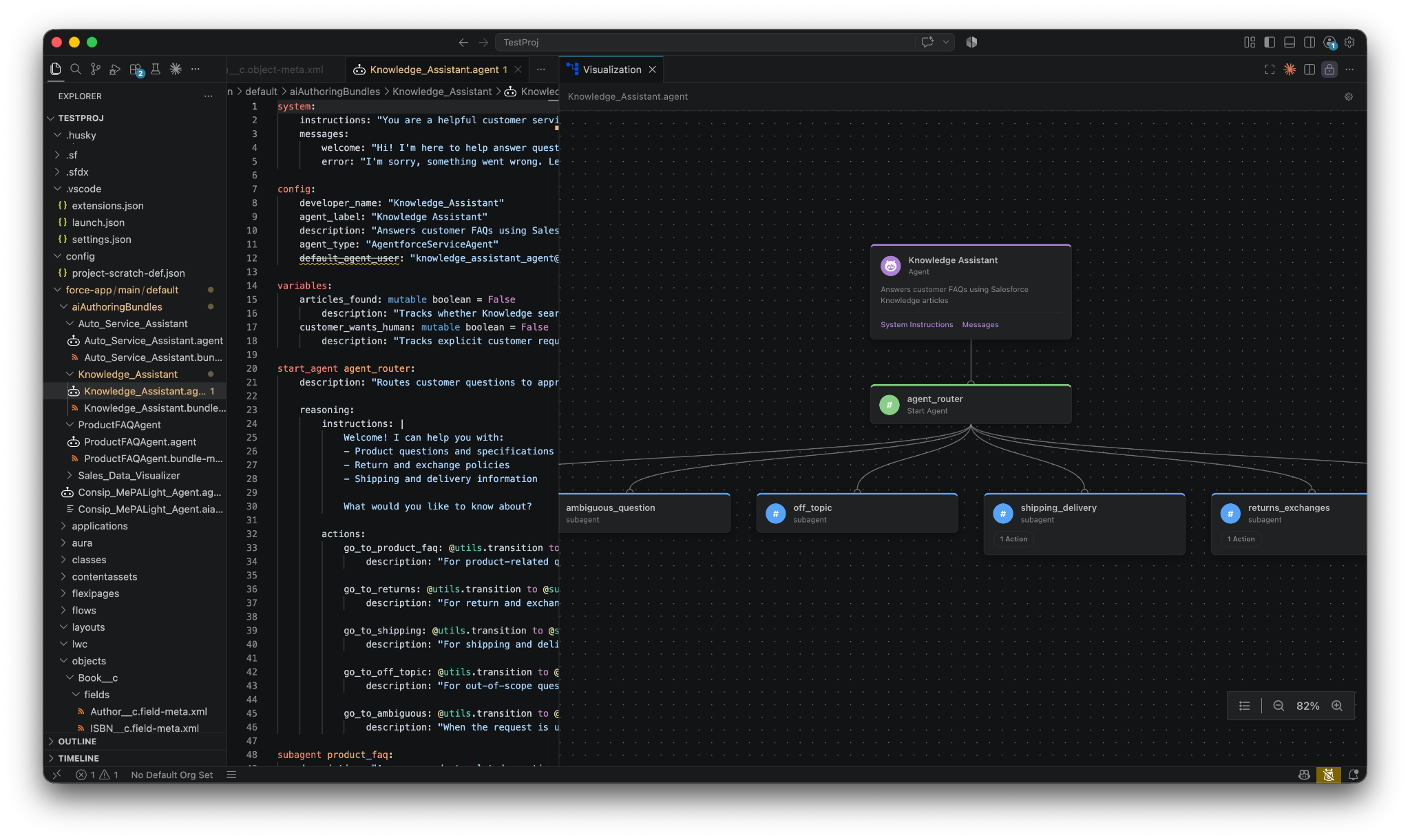
Task: Open the errors and warnings status item
Action: [97, 775]
